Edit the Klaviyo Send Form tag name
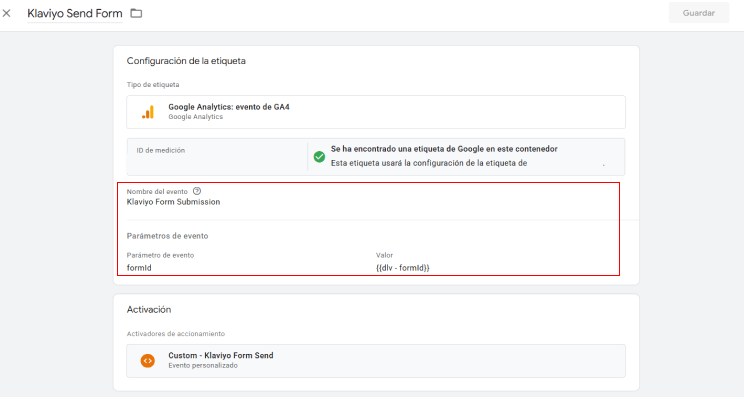This screenshot has width=744, height=397. [74, 13]
